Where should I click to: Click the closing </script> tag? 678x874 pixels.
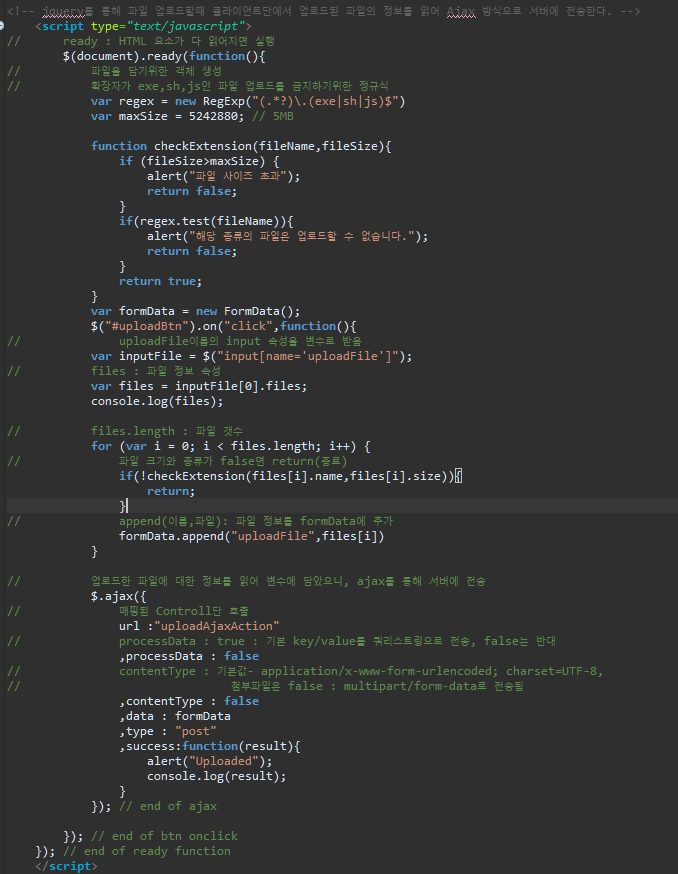coord(66,867)
